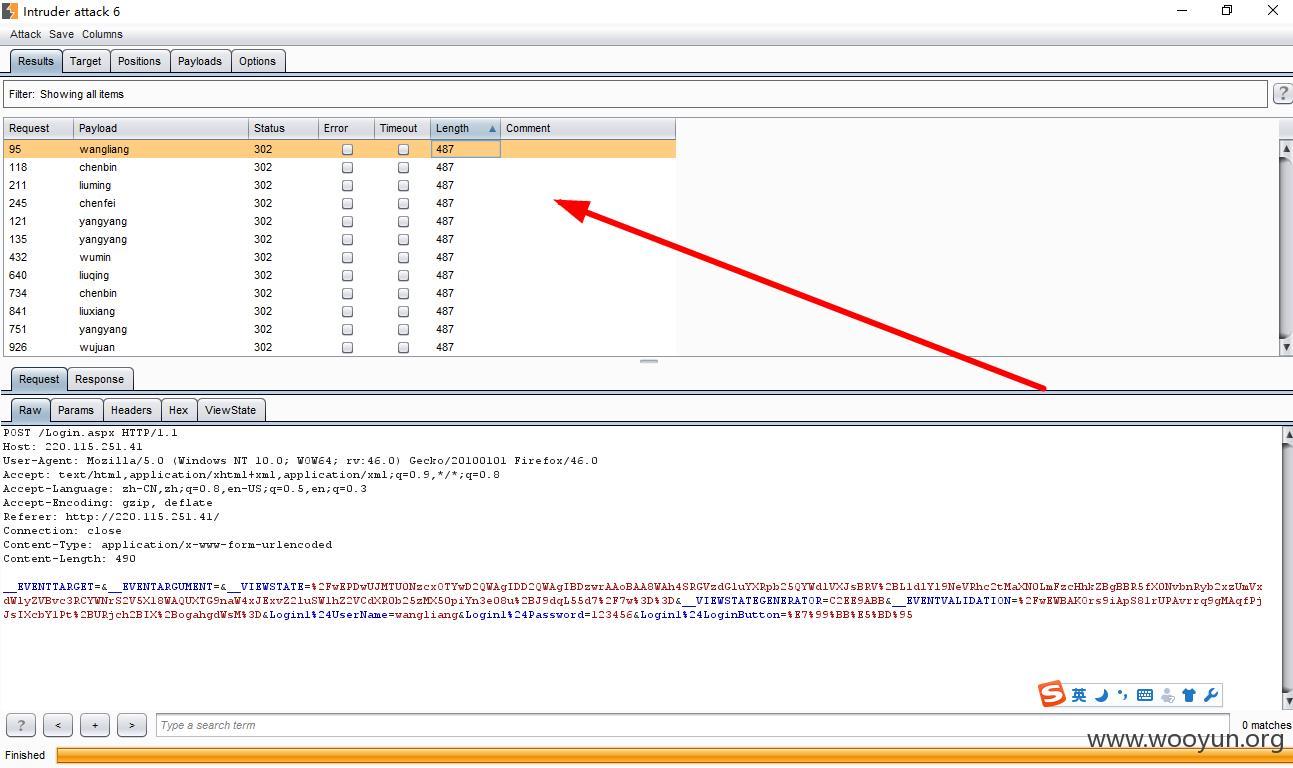Switch to the ViewState view tab
Viewport: 1293px width, 768px height.
(230, 410)
